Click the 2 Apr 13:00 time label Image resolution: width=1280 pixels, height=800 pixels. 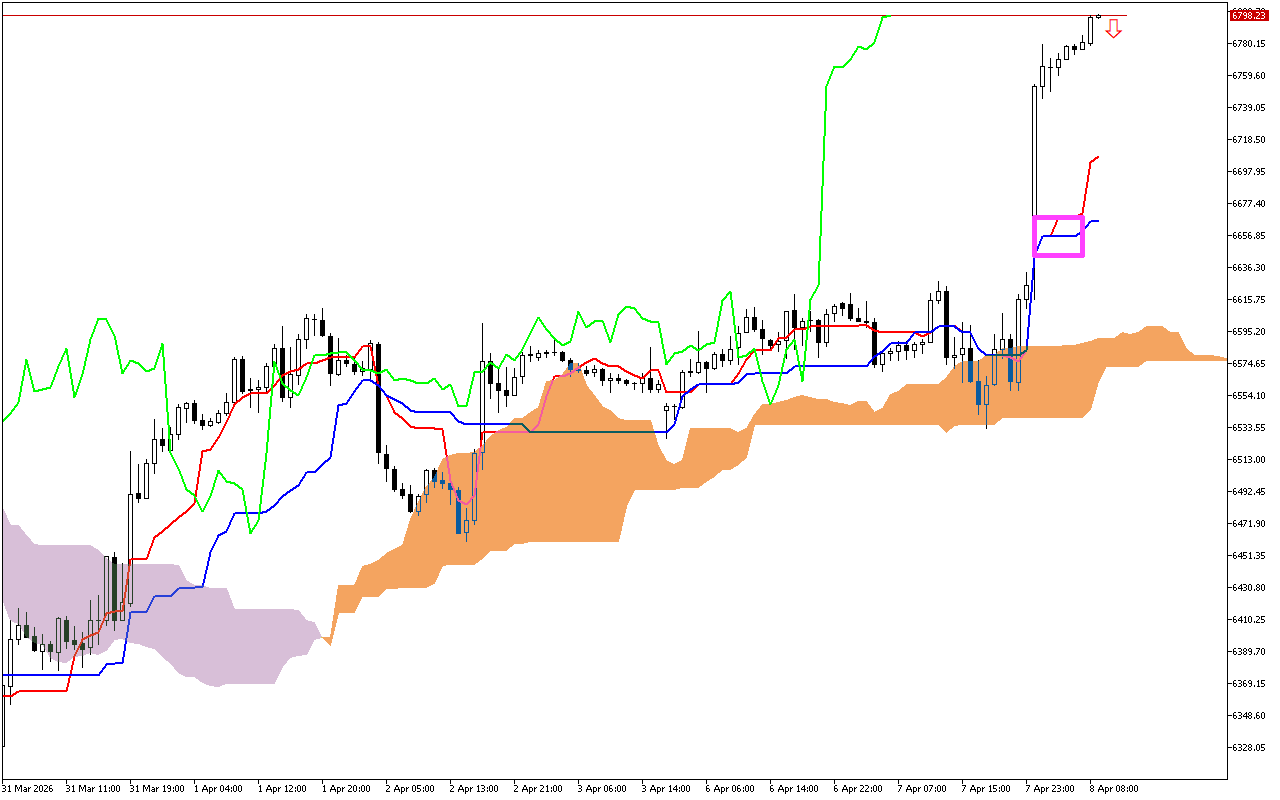tap(473, 788)
